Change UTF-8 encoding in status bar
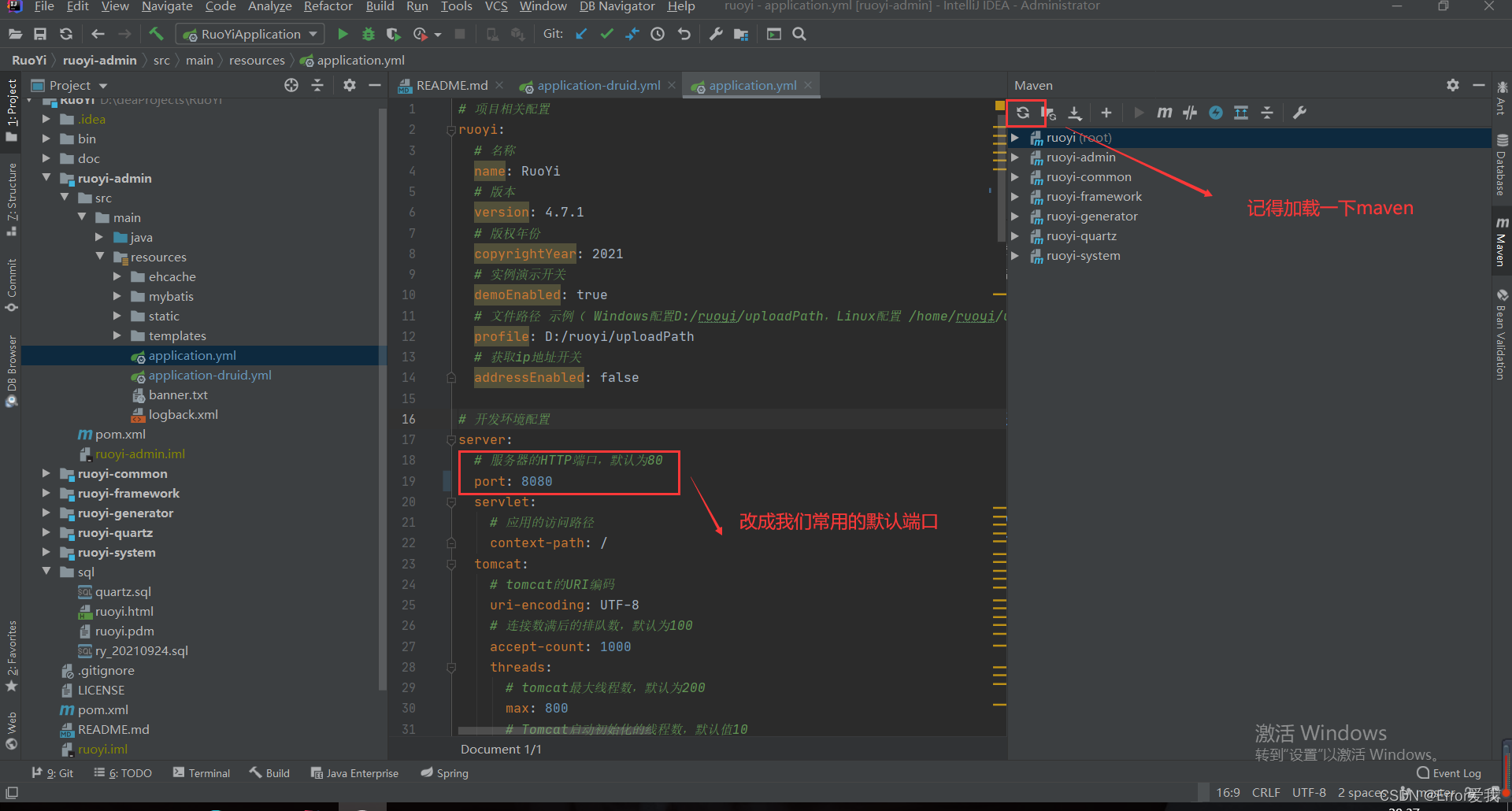Viewport: 1512px width, 811px height. pyautogui.click(x=1309, y=792)
